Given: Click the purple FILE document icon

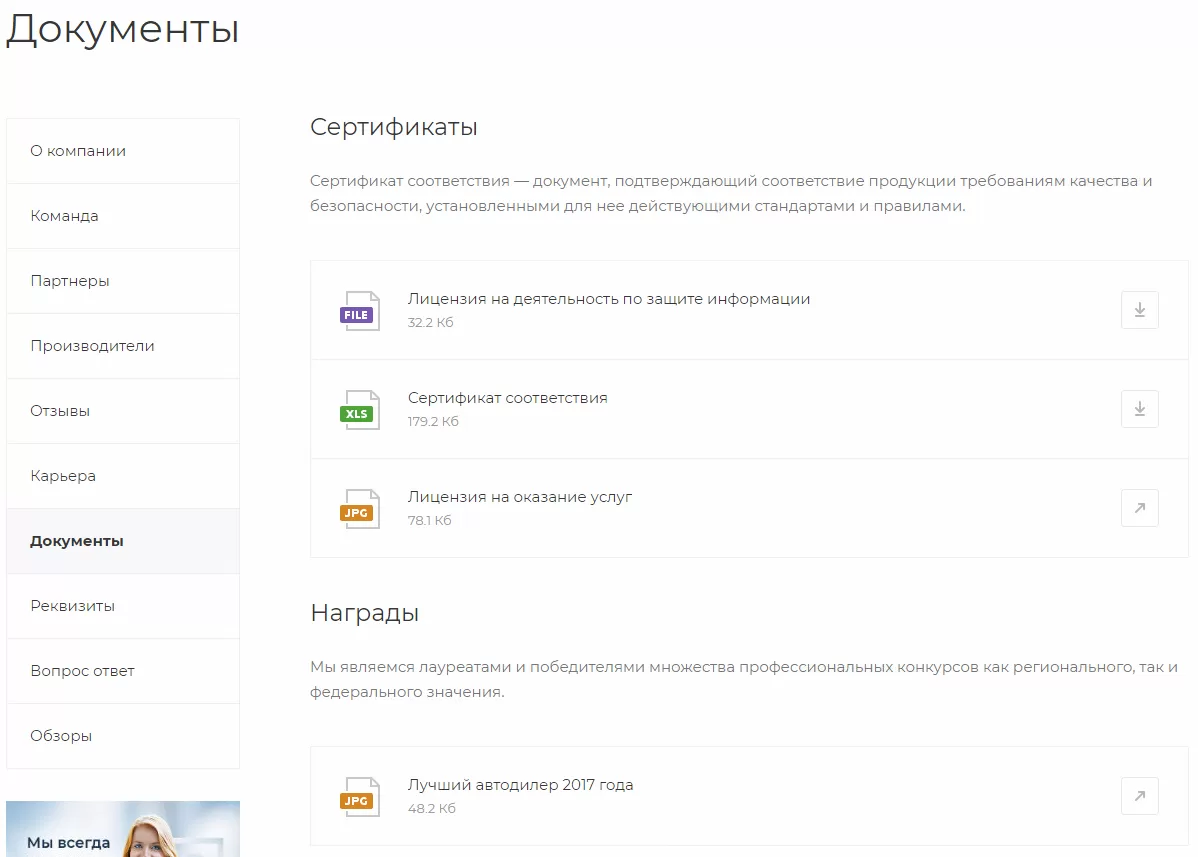Looking at the screenshot, I should [x=359, y=310].
